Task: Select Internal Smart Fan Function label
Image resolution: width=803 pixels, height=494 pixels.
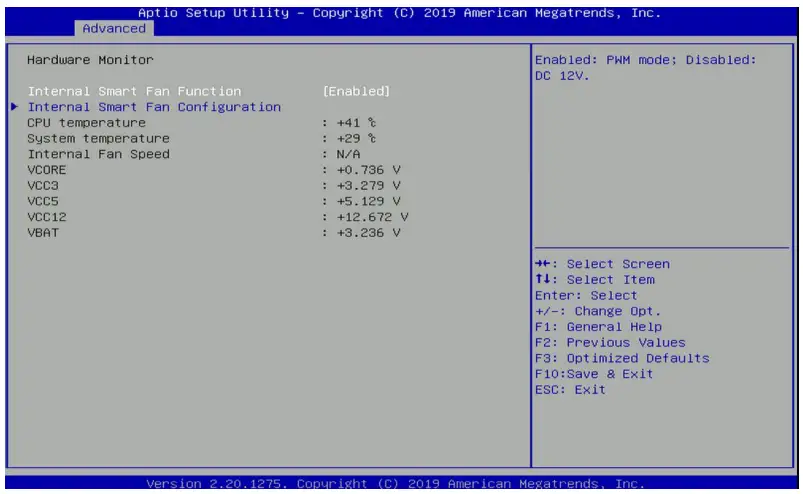Action: point(134,91)
